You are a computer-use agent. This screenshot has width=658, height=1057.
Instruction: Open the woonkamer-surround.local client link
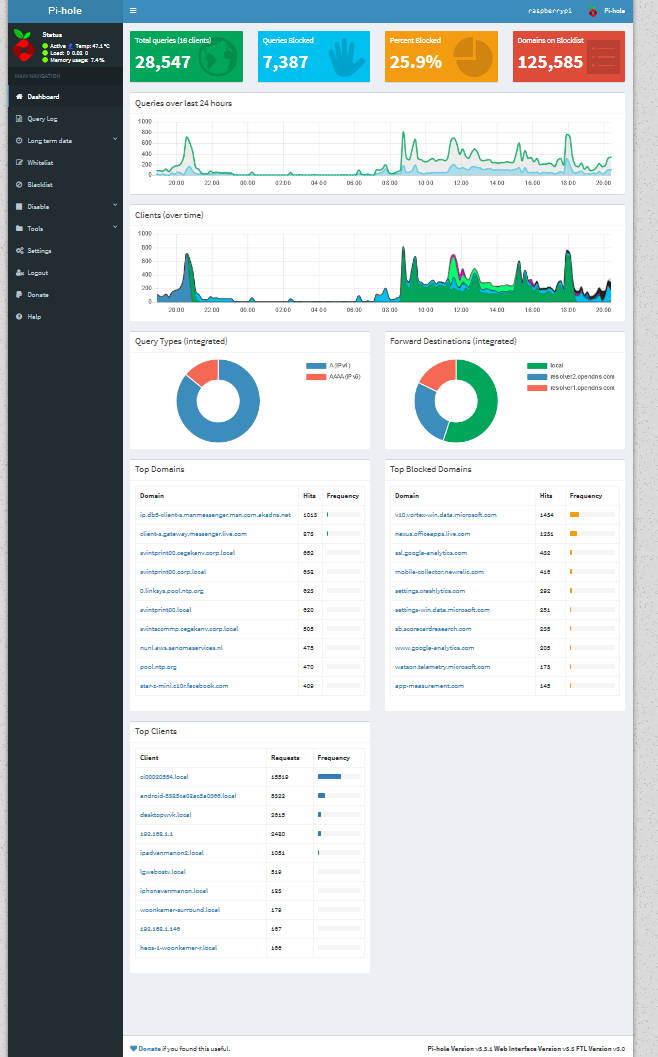tap(180, 910)
